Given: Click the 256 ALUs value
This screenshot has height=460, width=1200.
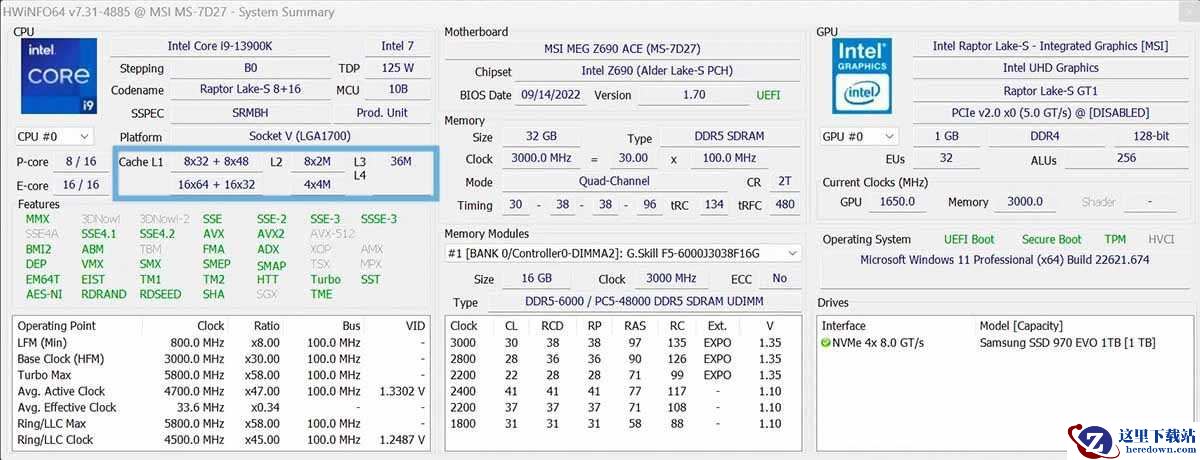Looking at the screenshot, I should [x=1126, y=158].
